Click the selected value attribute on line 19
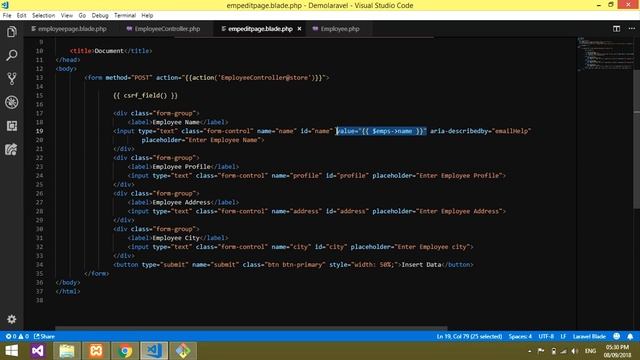This screenshot has height=360, width=640. click(x=381, y=131)
